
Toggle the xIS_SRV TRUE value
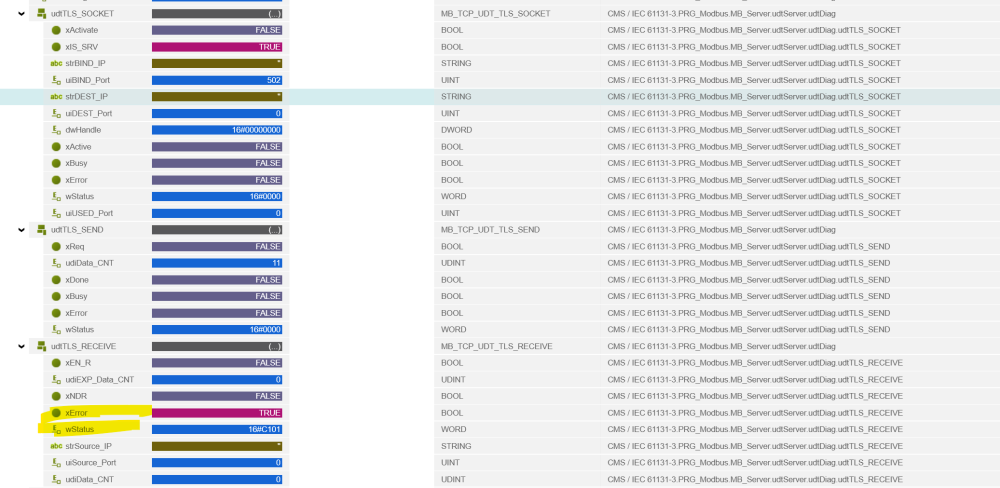tap(217, 47)
